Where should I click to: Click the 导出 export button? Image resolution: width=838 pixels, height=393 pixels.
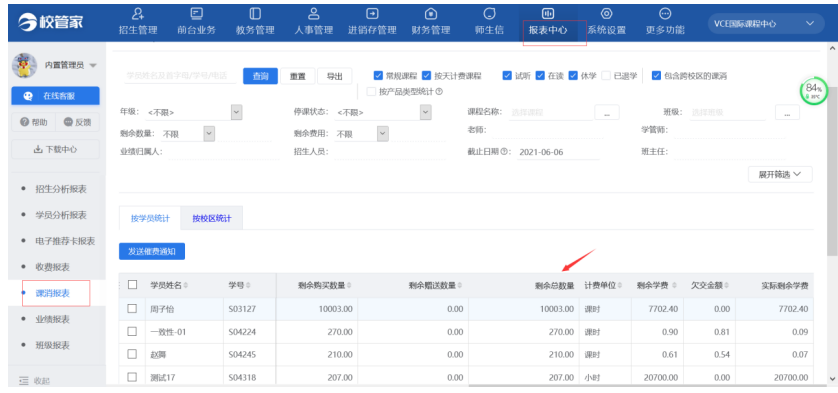335,76
